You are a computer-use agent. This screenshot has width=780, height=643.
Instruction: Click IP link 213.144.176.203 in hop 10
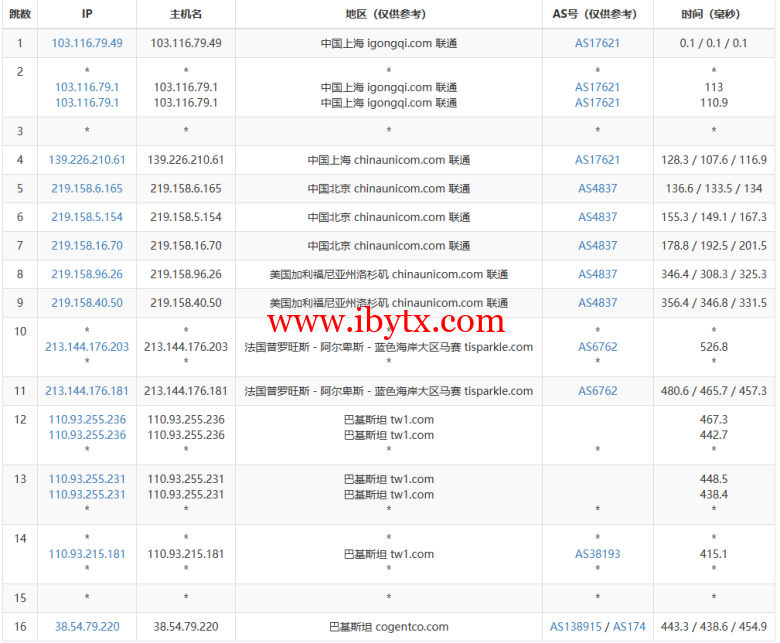click(x=87, y=347)
